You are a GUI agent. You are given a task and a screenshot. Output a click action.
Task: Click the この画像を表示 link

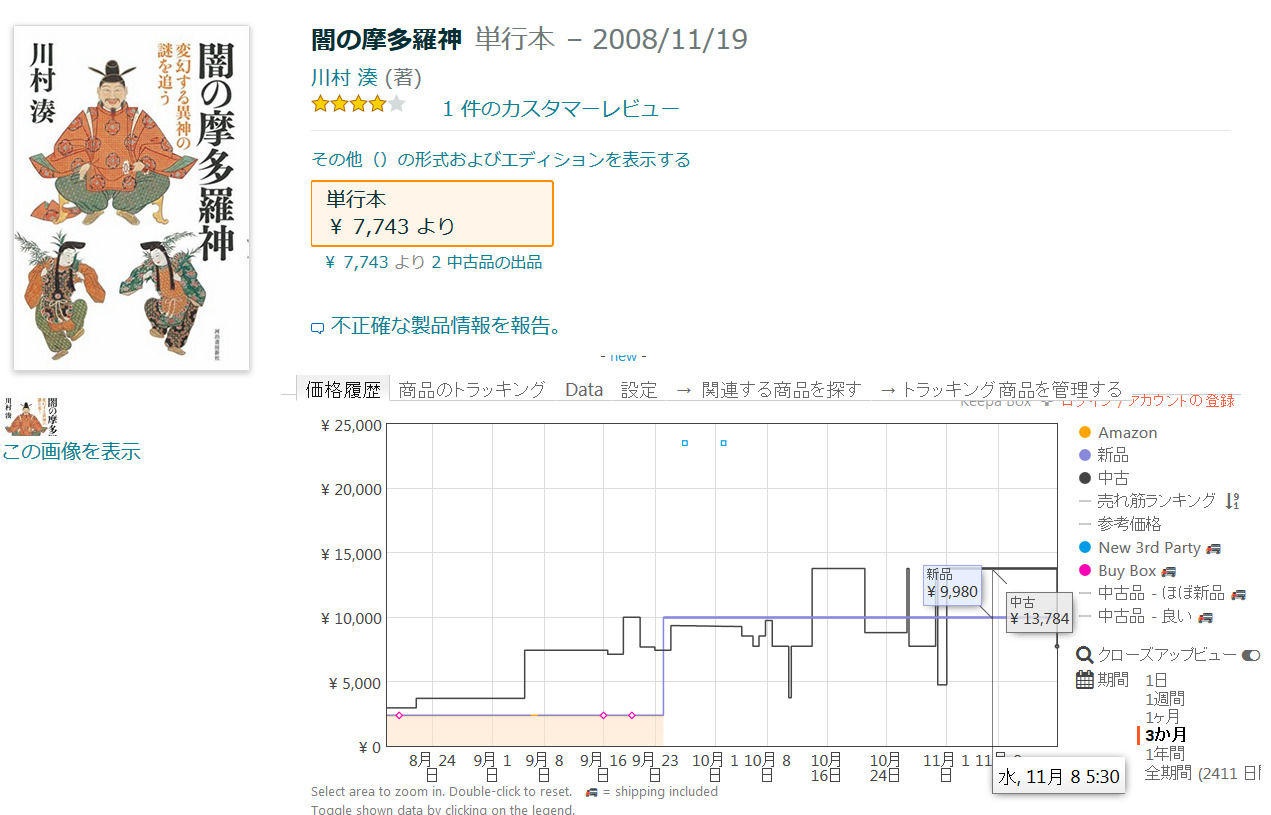coord(71,451)
